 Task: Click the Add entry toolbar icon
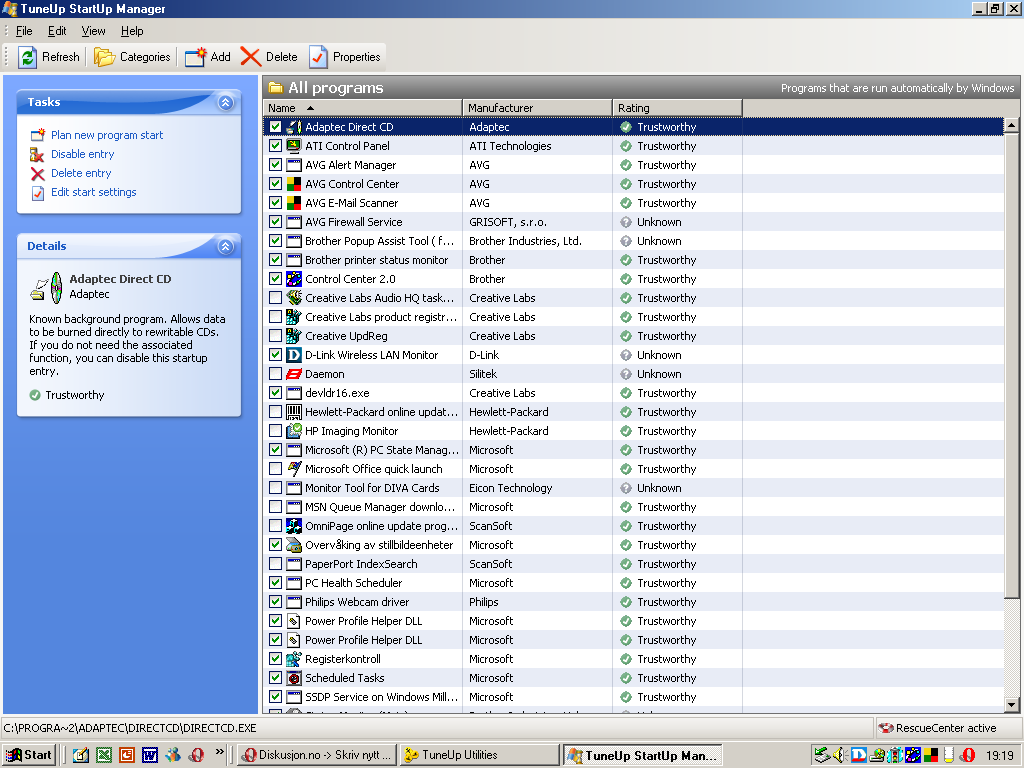(196, 57)
